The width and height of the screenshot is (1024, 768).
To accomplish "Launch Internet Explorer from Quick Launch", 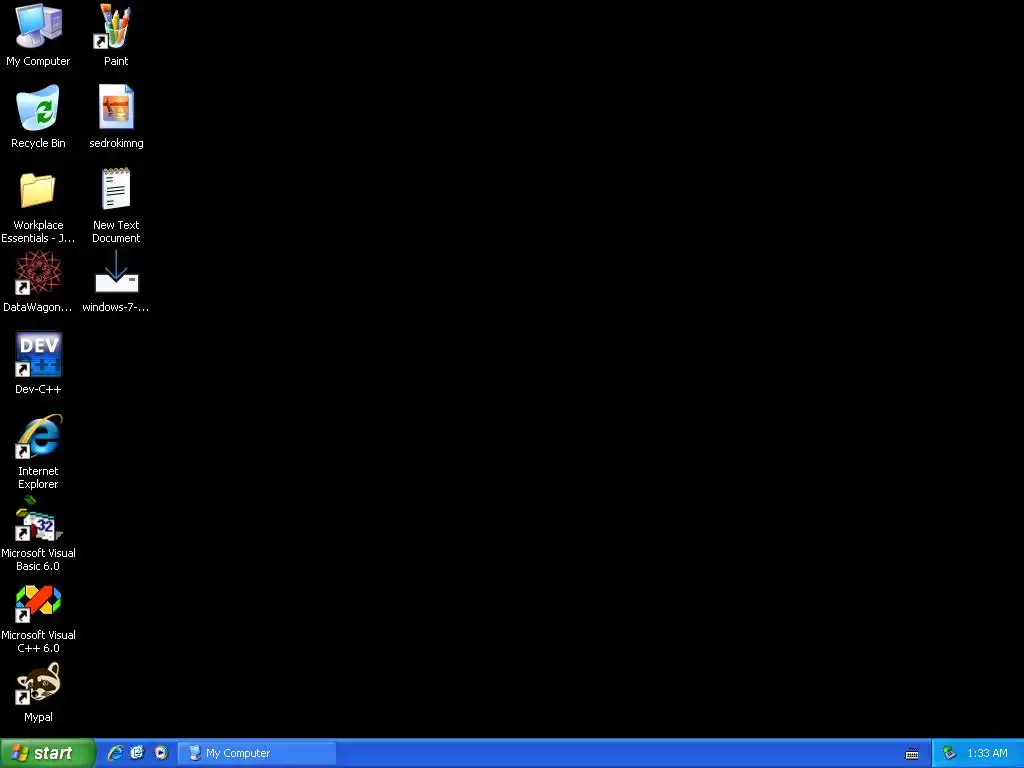I will [x=115, y=753].
